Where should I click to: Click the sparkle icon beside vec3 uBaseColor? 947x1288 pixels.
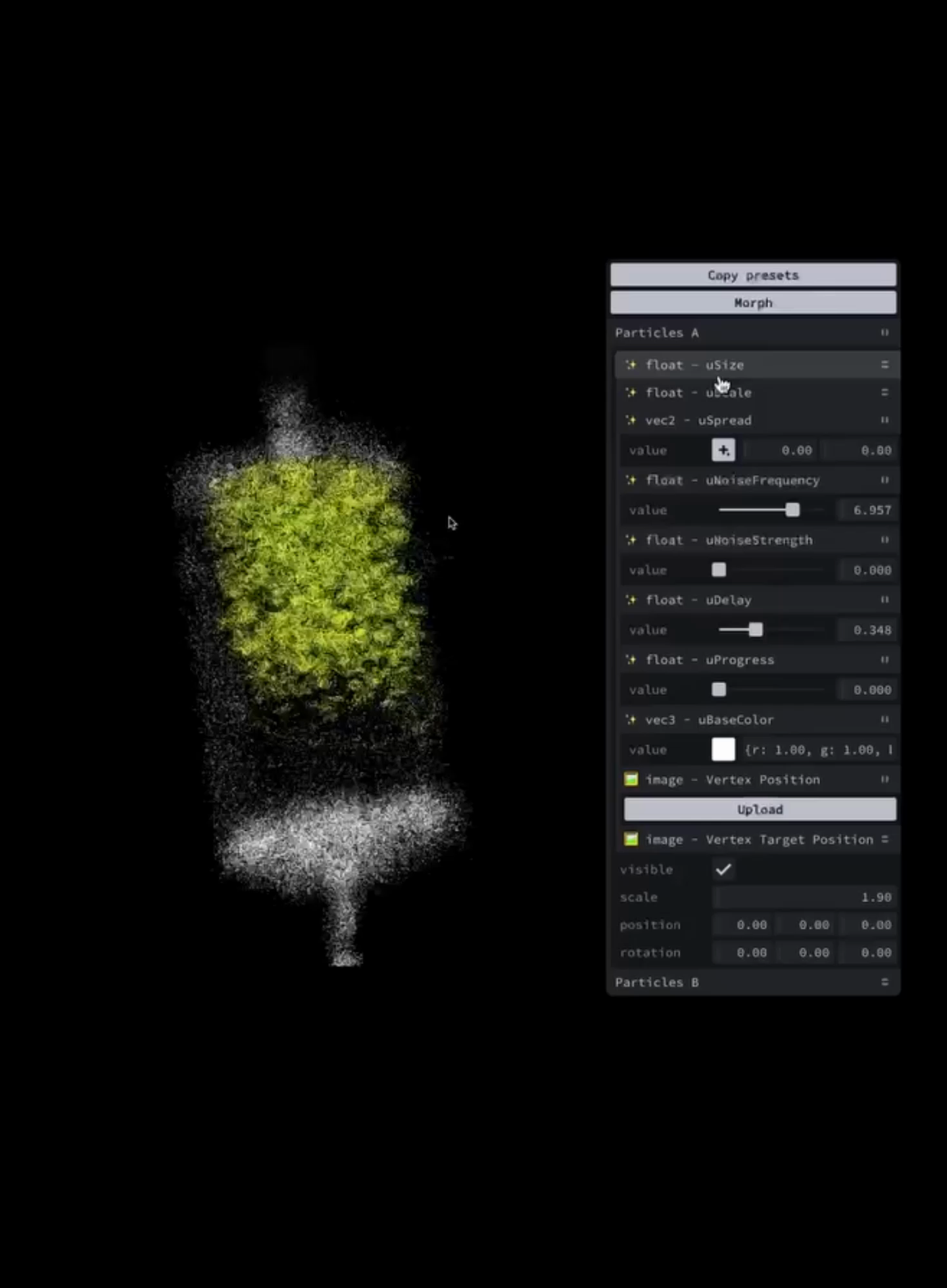point(631,719)
